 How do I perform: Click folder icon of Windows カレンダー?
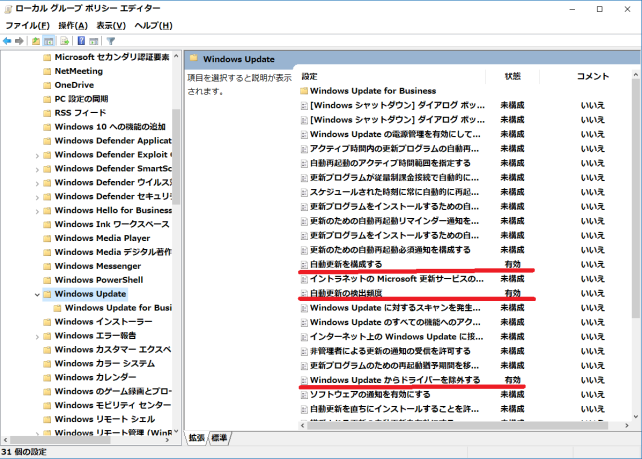coord(47,378)
